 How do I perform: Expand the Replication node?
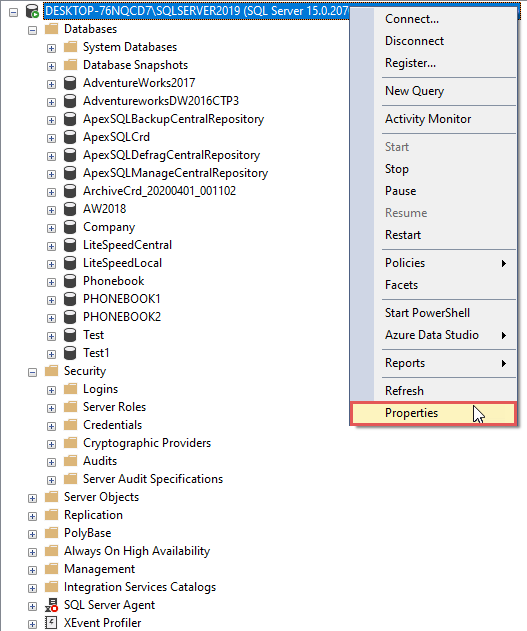click(x=33, y=516)
